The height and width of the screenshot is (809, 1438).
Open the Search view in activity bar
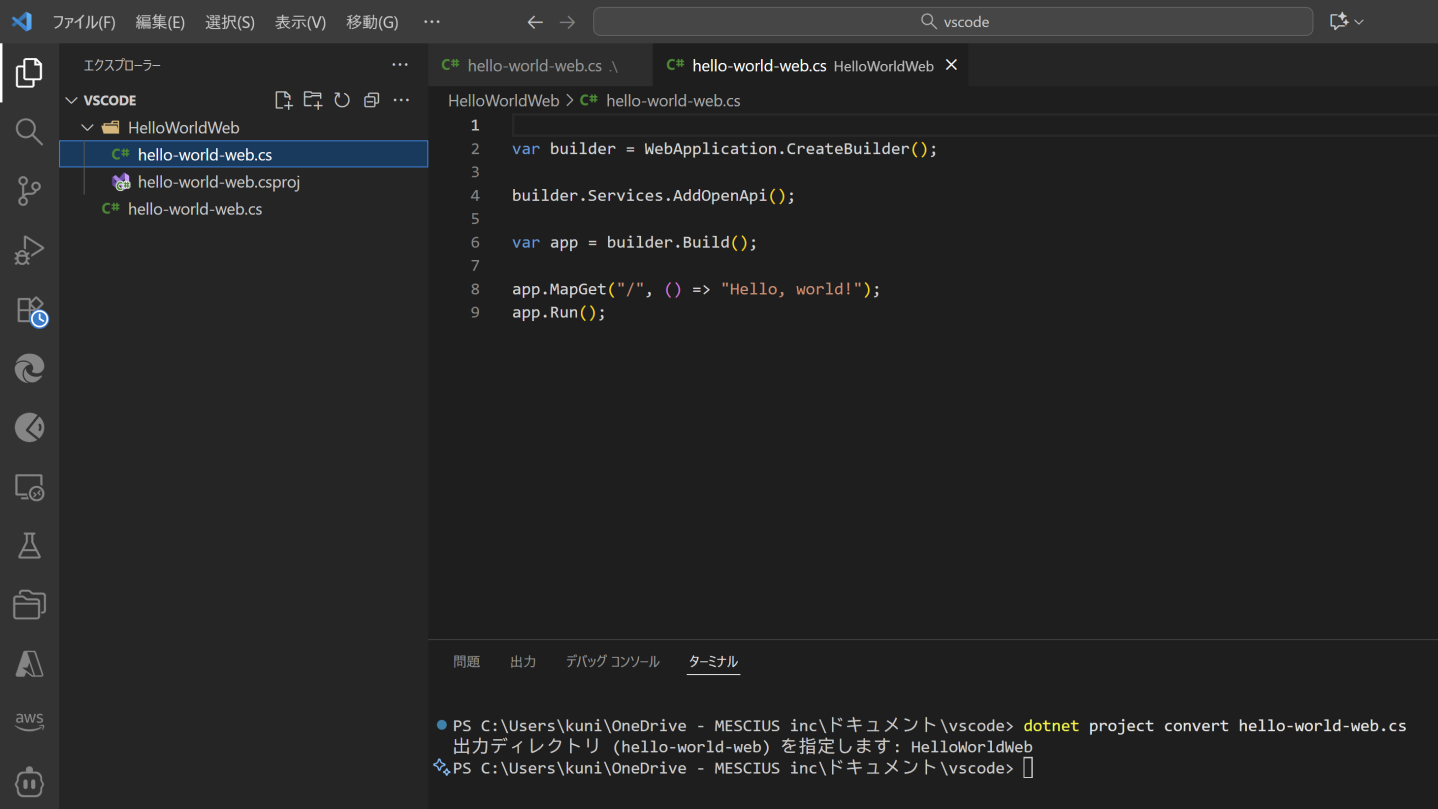(x=29, y=132)
